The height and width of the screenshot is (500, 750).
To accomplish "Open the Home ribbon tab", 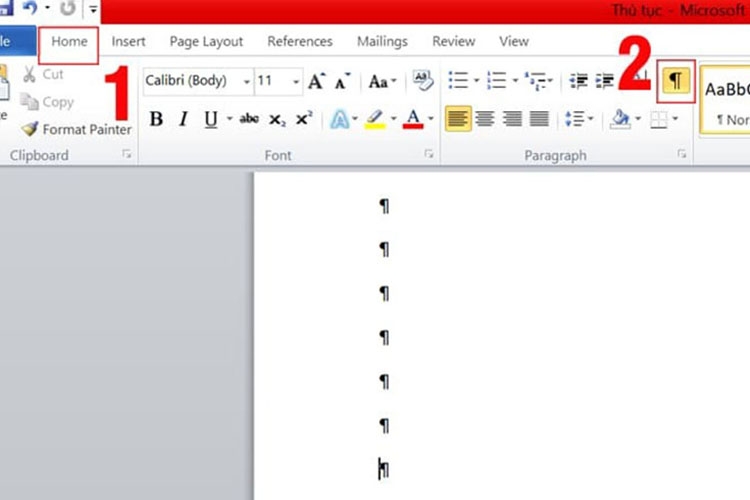I will pos(69,43).
